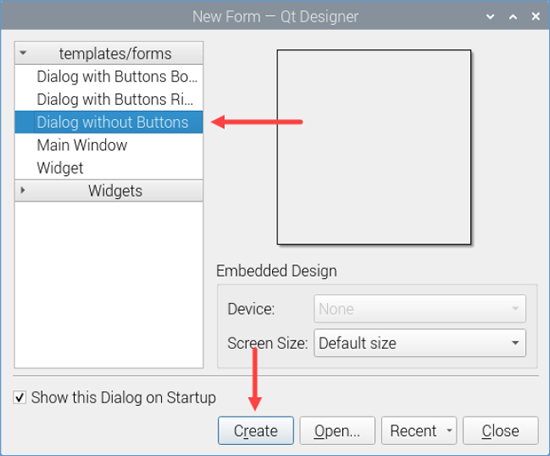
Task: Toggle Show this Dialog on Startup checkbox
Action: (20, 398)
